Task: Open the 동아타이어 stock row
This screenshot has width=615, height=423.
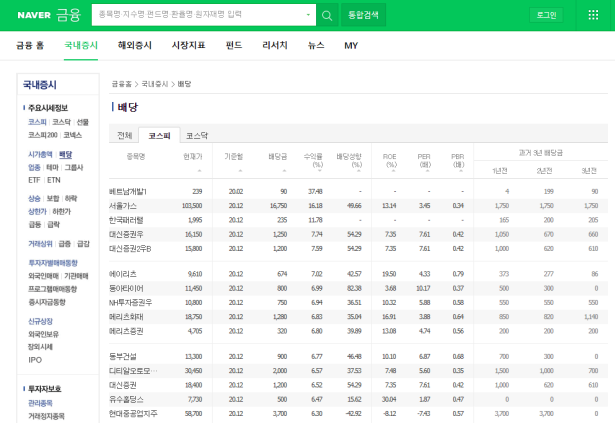Action: coord(126,288)
